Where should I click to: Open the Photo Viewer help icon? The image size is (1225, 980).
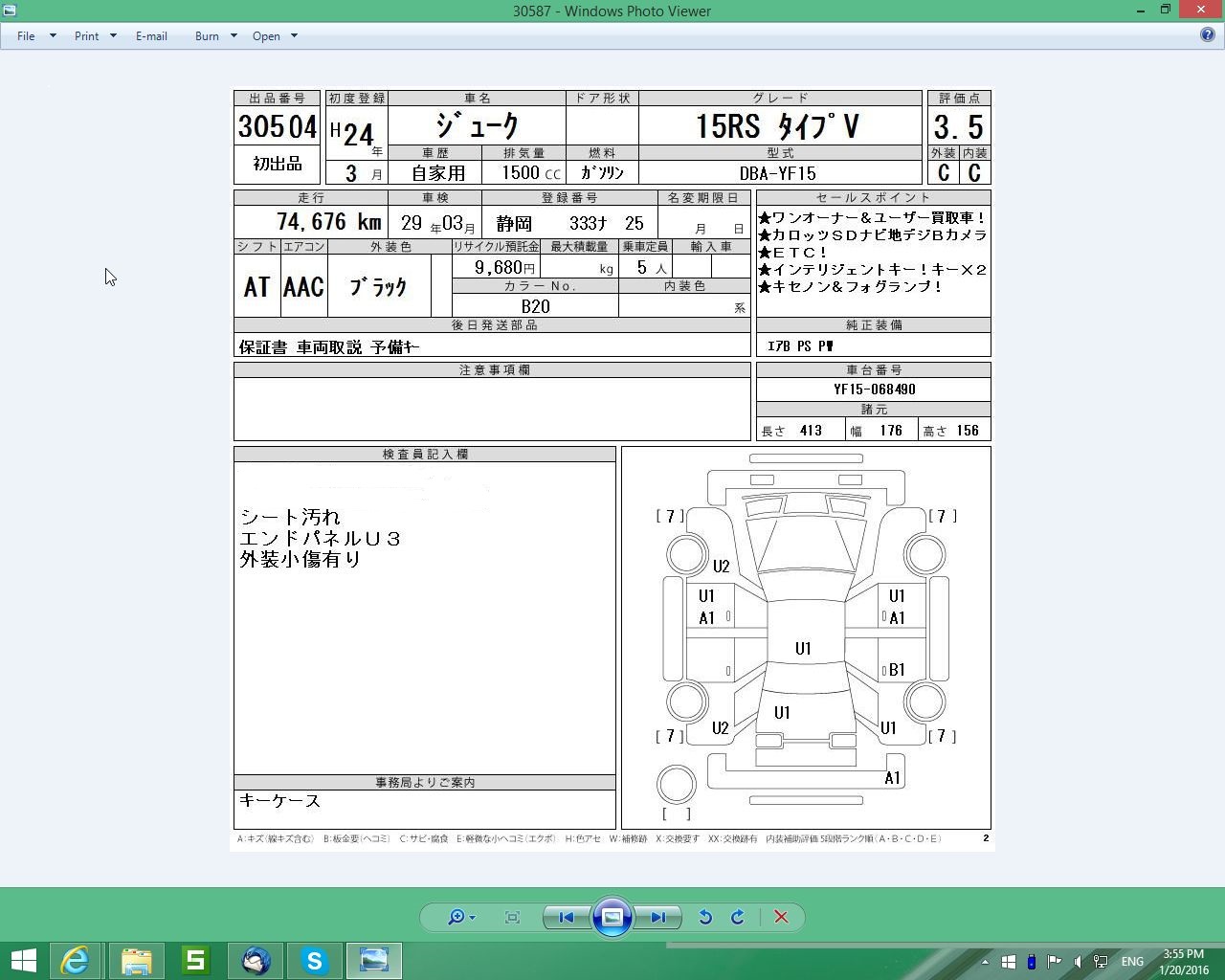point(1208,34)
